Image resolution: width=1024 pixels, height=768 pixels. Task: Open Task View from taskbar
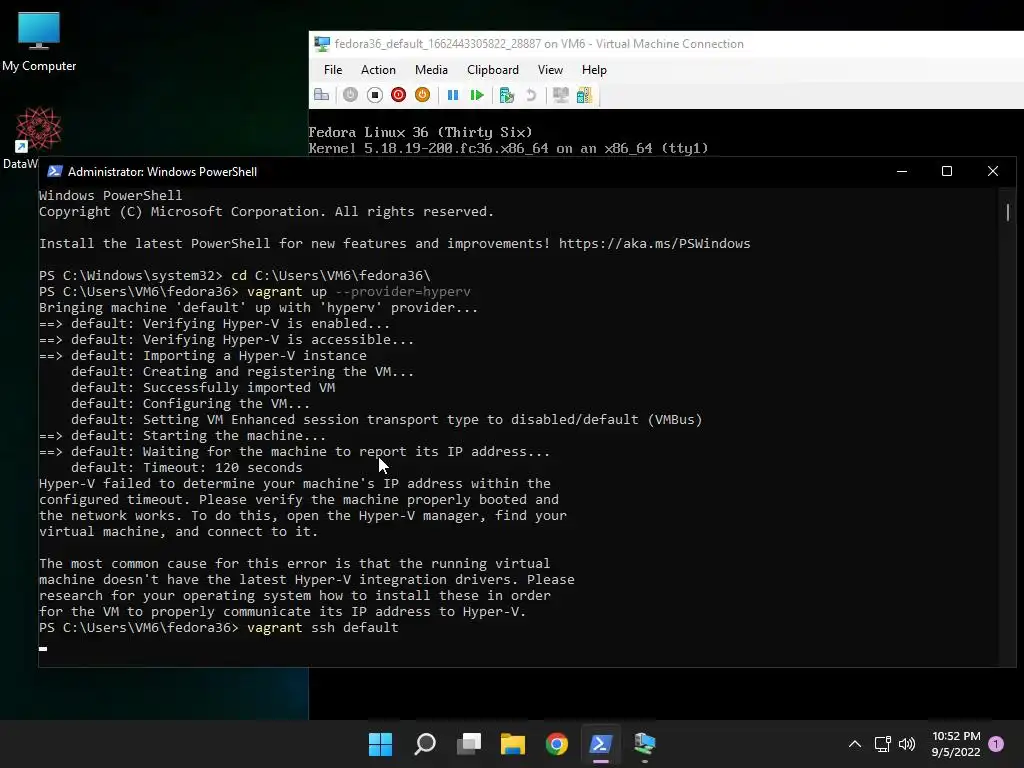pyautogui.click(x=469, y=744)
